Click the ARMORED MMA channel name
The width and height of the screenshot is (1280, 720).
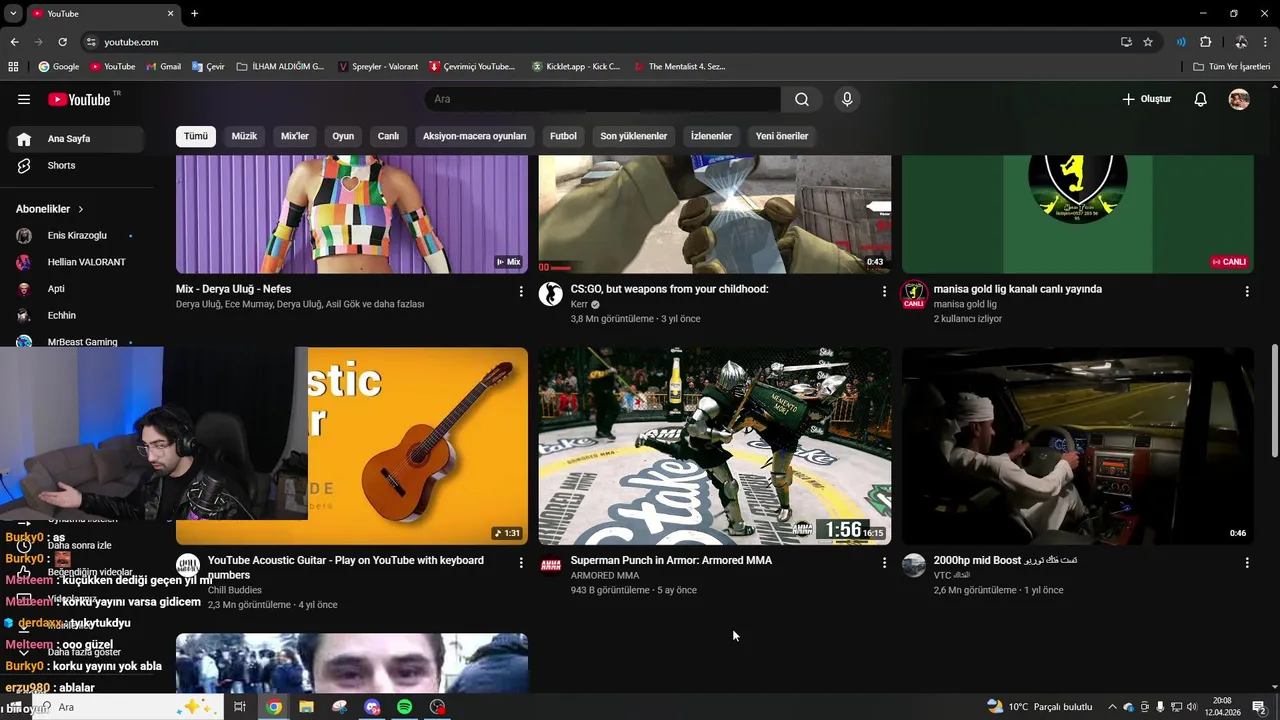coord(605,576)
